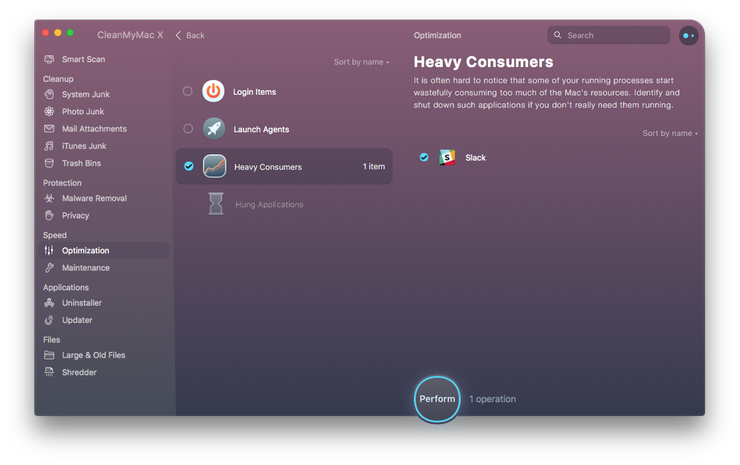Viewport: 740px width, 465px height.
Task: Open the assistant dots button in top-right corner
Action: pyautogui.click(x=689, y=35)
